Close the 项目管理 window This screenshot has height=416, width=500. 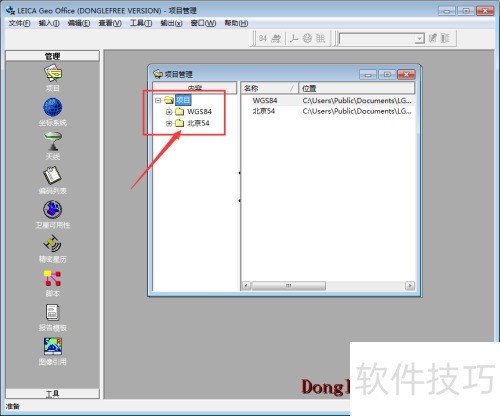[406, 74]
